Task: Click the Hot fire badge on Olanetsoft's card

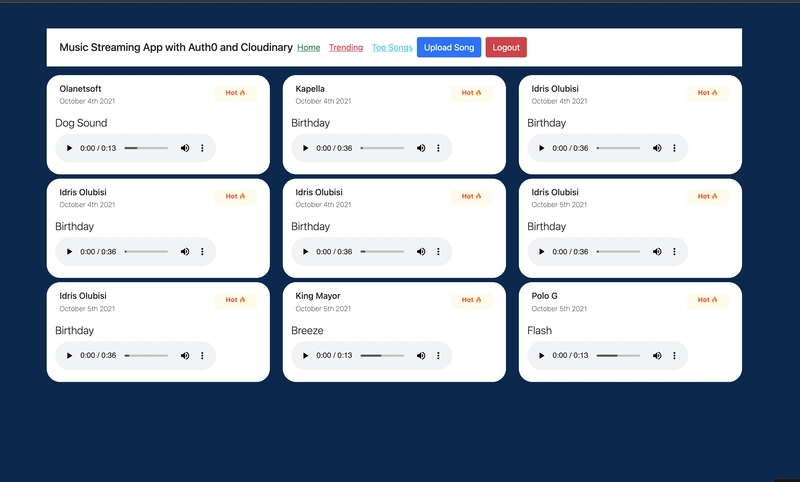Action: 235,93
